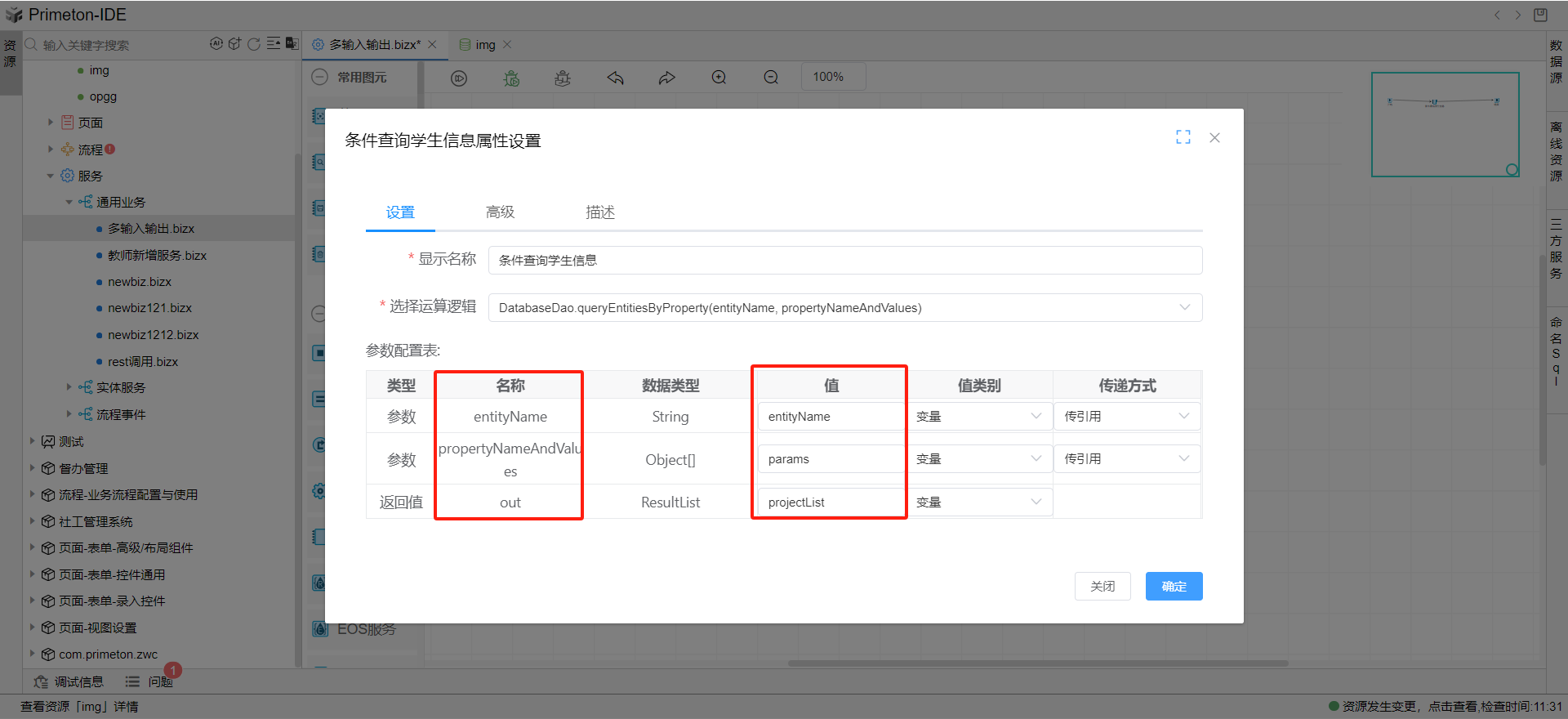Click the save icon at top right

(1540, 15)
